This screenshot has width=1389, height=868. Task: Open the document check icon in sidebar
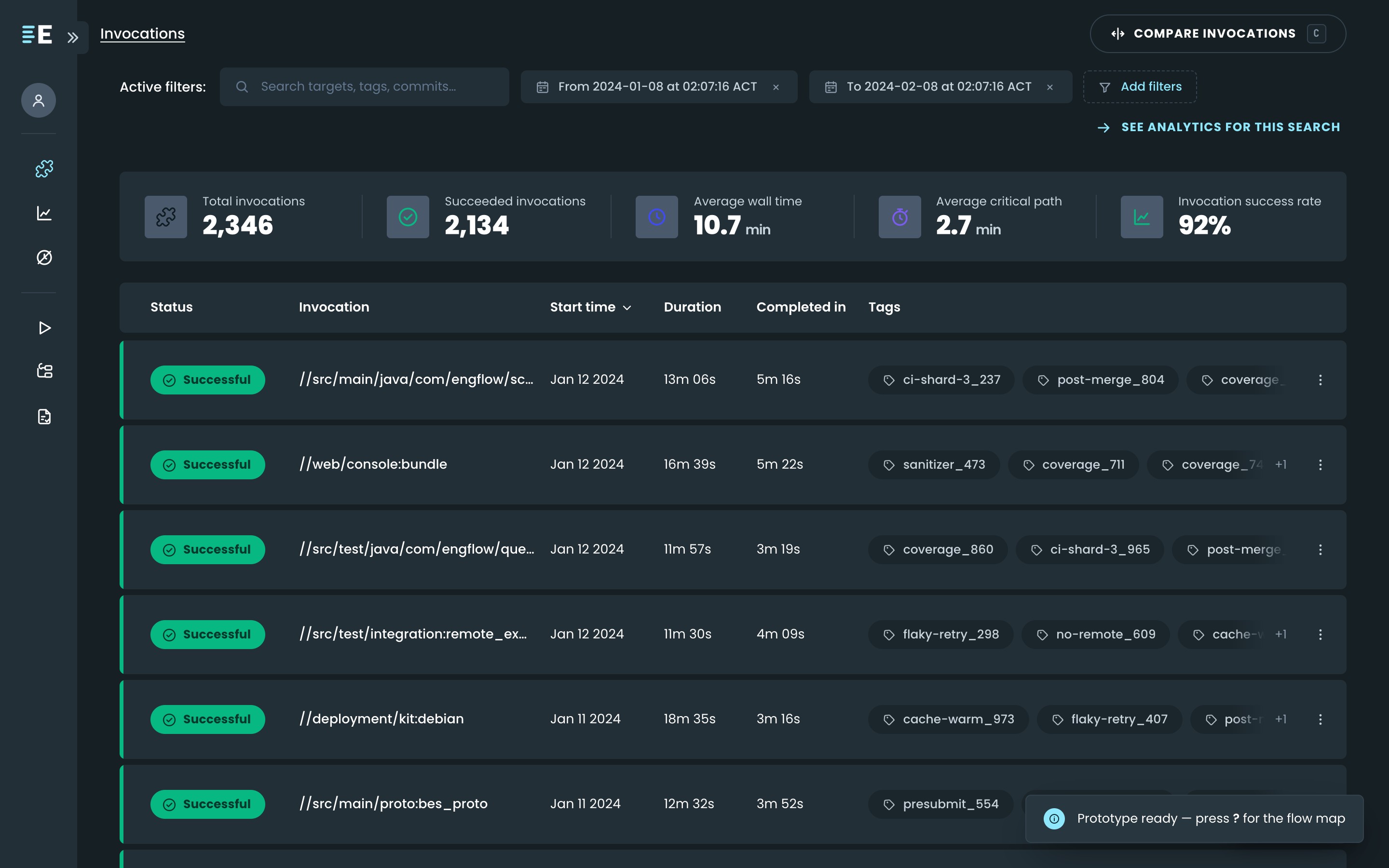point(44,416)
